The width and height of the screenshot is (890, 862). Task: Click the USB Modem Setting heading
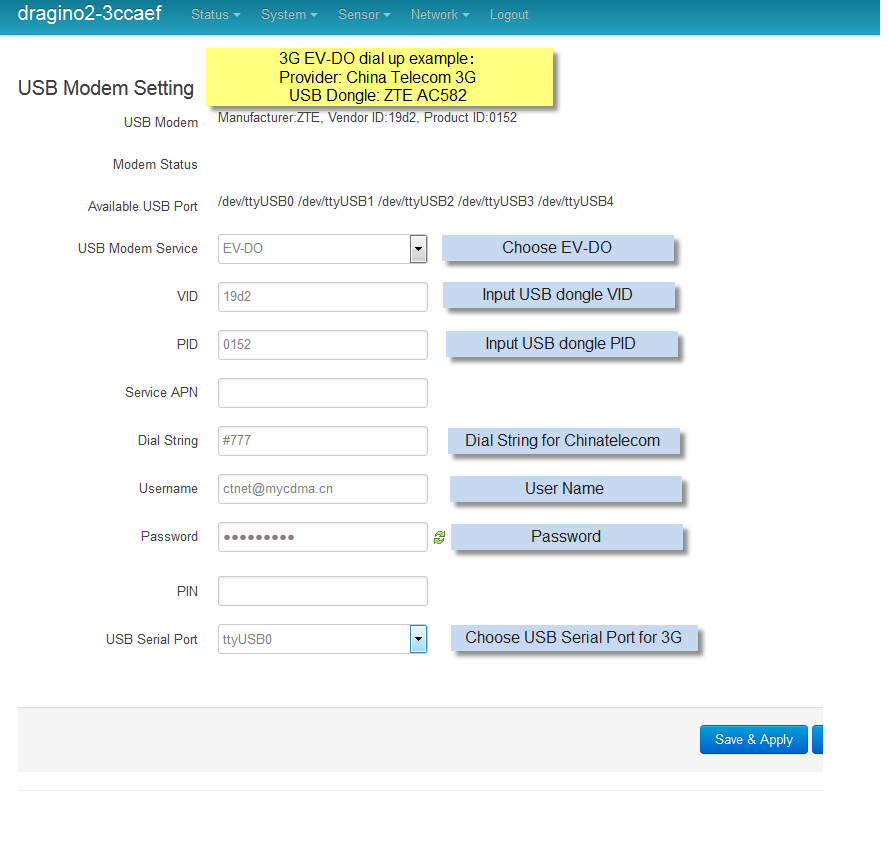click(106, 88)
